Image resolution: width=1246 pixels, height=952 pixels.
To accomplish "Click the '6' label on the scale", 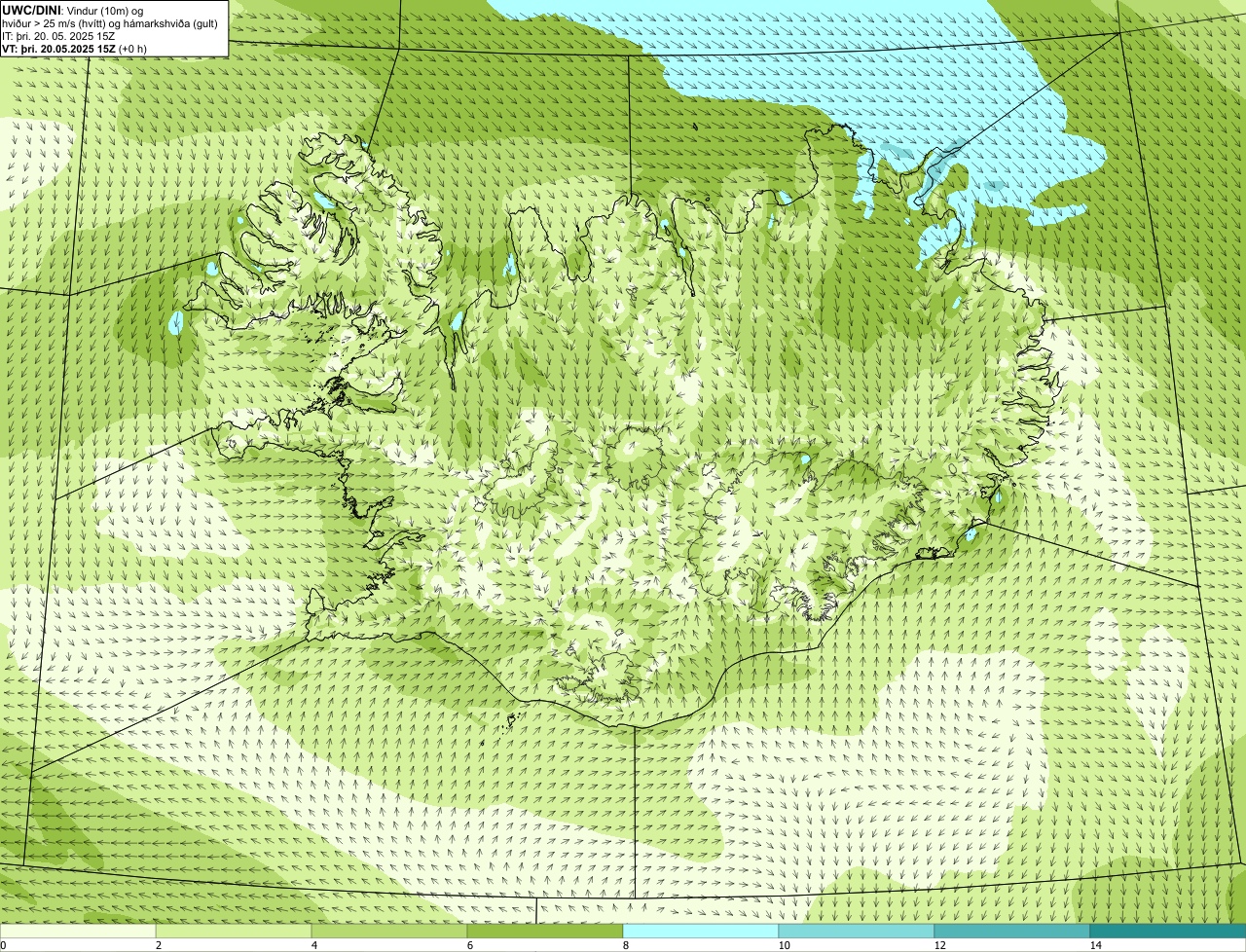I will [469, 945].
